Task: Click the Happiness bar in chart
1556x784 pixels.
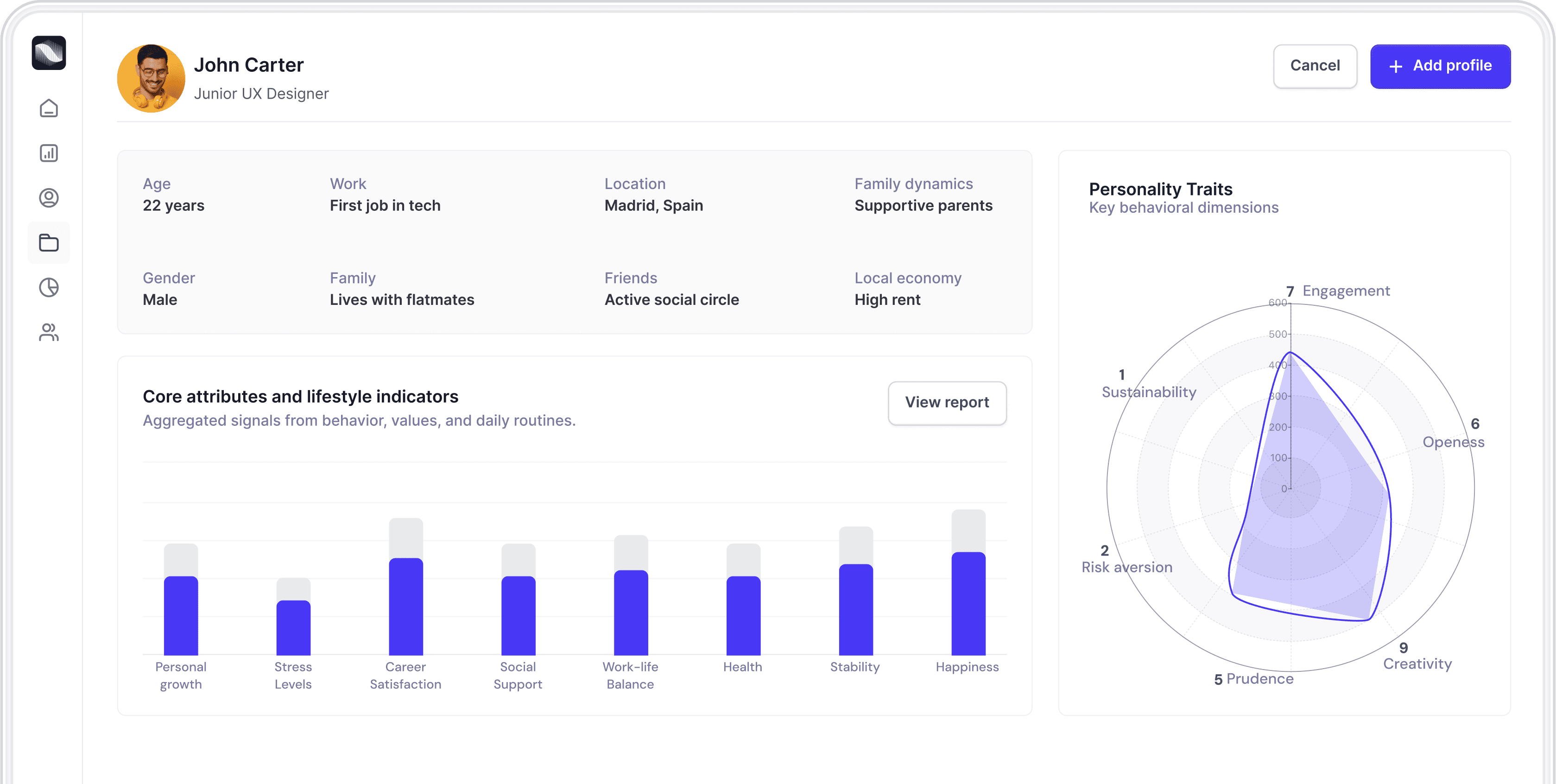Action: click(968, 603)
